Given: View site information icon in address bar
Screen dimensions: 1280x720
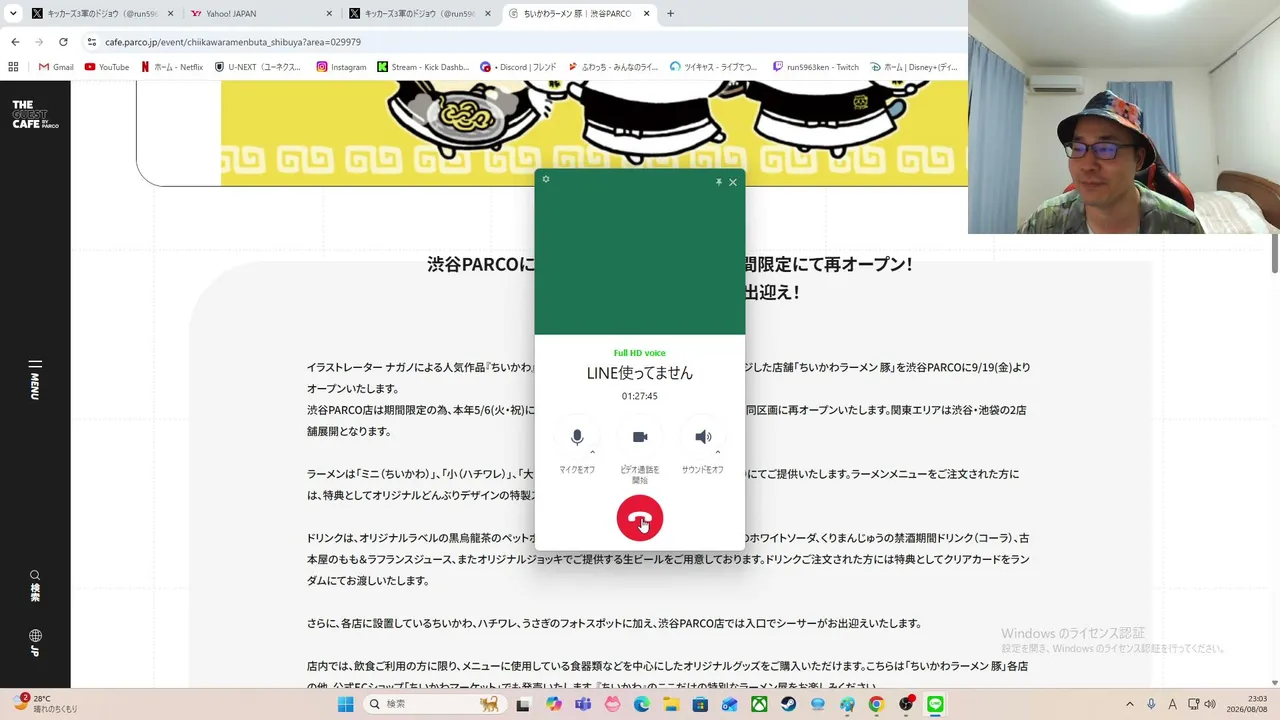Looking at the screenshot, I should click(x=92, y=42).
